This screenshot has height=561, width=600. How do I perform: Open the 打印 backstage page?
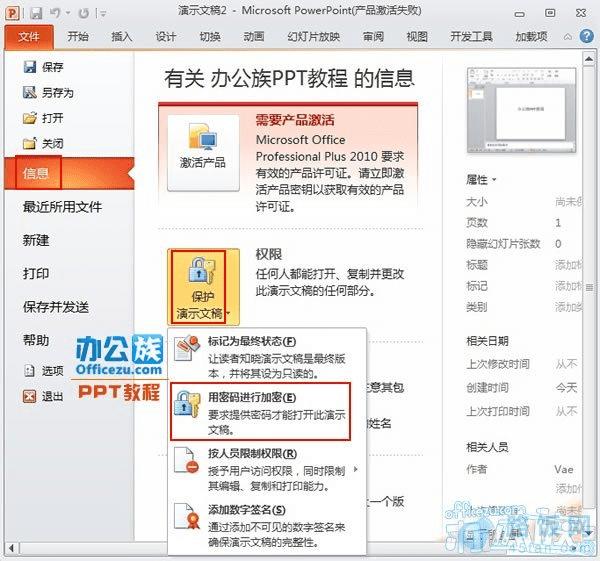coord(36,274)
